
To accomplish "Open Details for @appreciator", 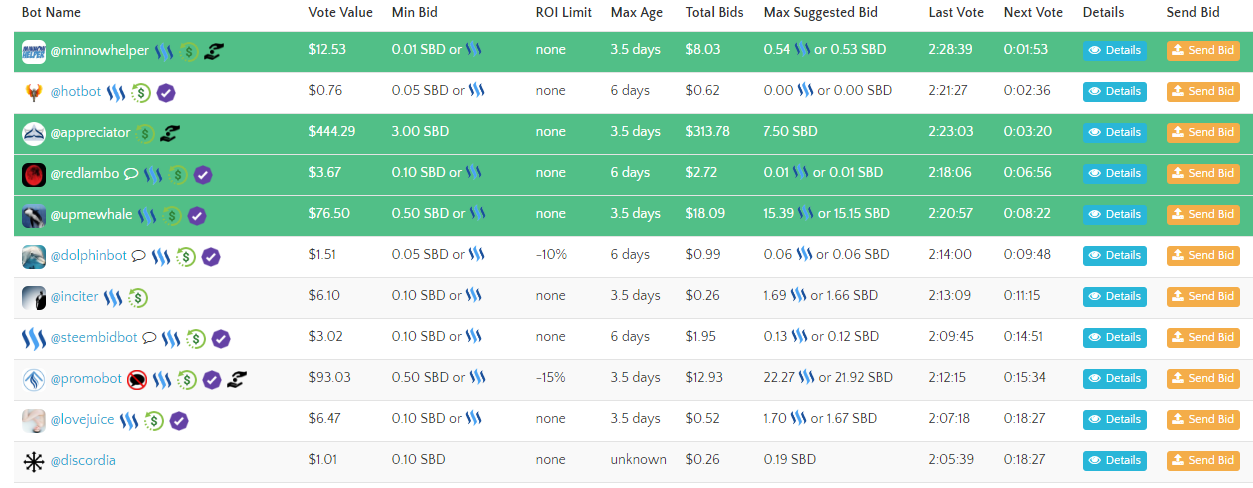I will [x=1114, y=132].
